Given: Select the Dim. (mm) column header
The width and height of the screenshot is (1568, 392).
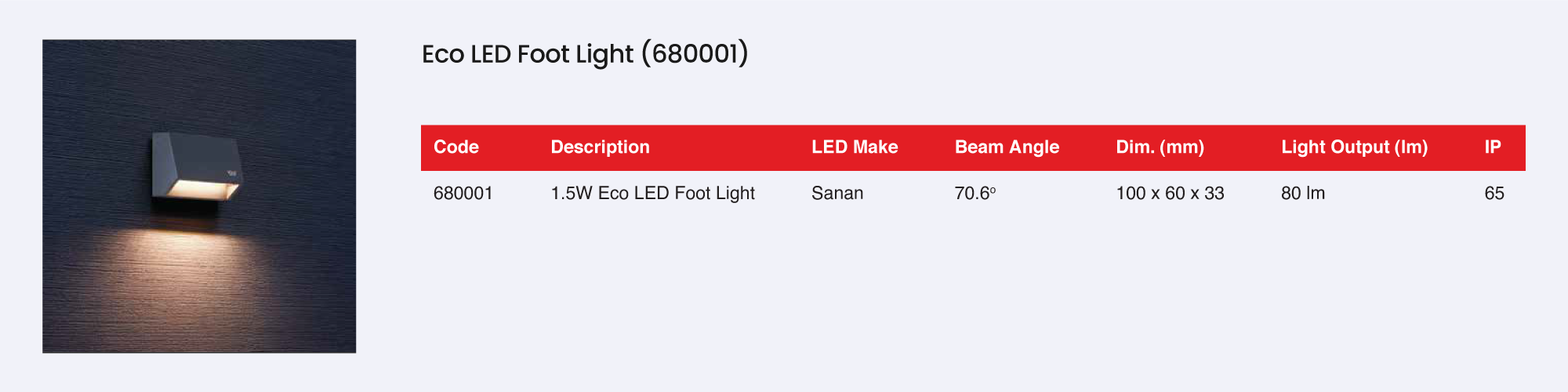Looking at the screenshot, I should (x=1160, y=147).
